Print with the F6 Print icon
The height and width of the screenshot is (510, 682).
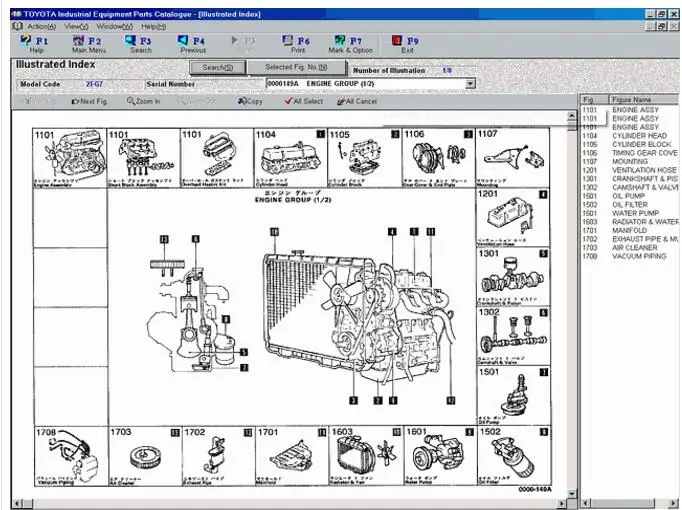click(297, 44)
